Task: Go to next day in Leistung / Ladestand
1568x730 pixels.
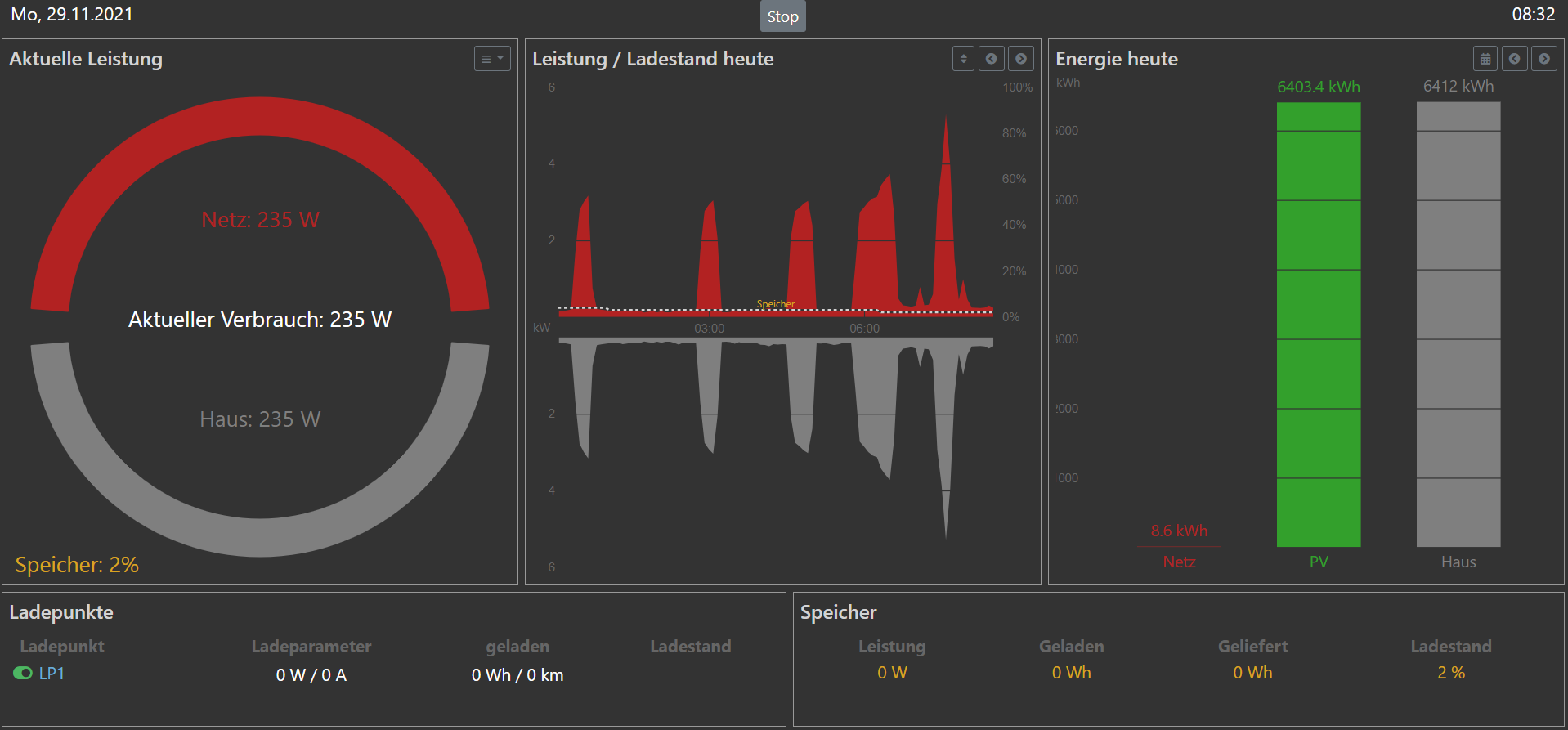Action: (1021, 59)
